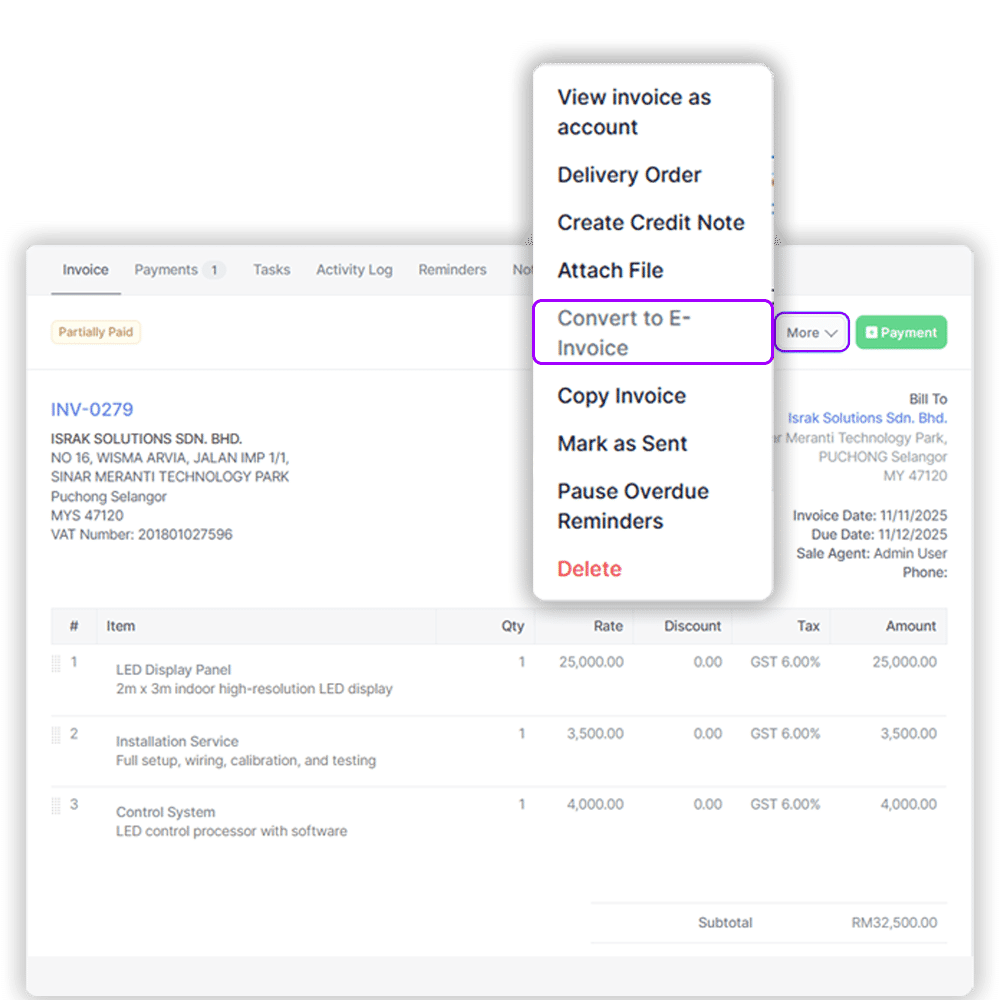Viewport: 1000px width, 1000px height.
Task: Select Attach File from the menu
Action: click(610, 271)
